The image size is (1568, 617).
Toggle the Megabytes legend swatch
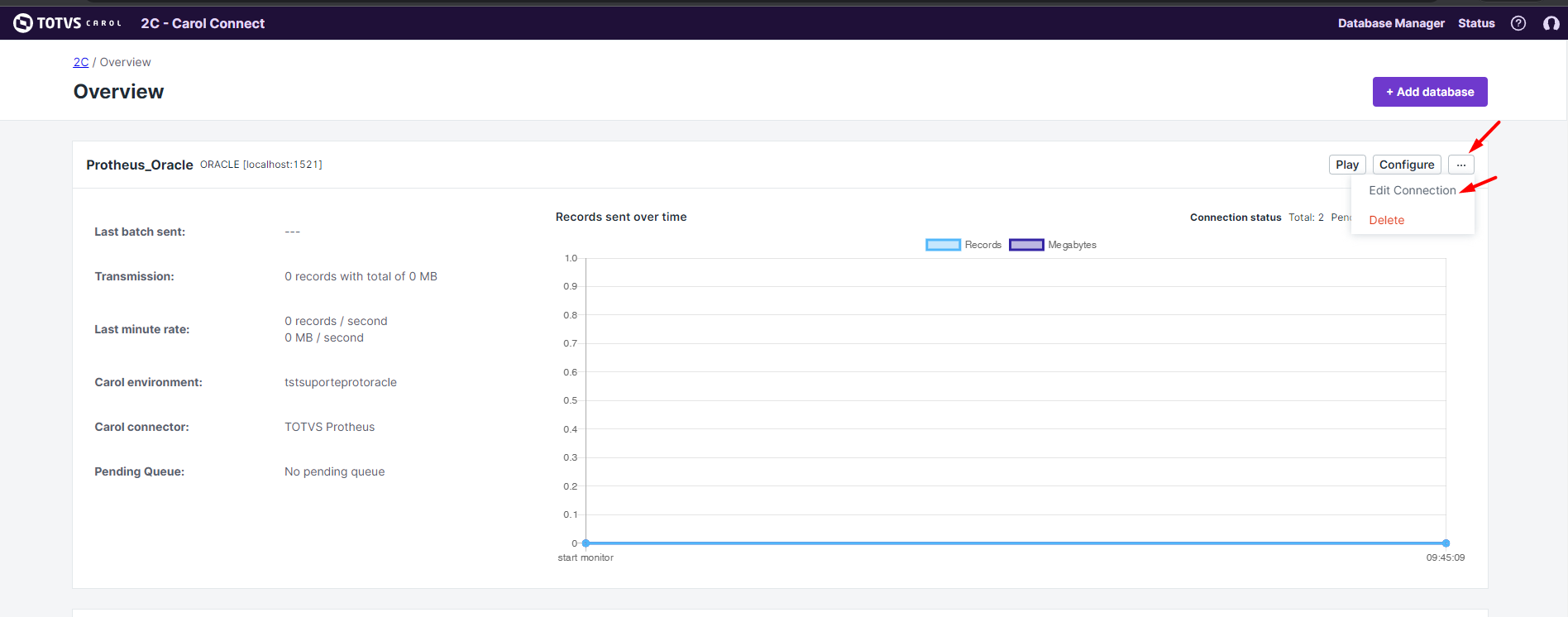point(1026,245)
